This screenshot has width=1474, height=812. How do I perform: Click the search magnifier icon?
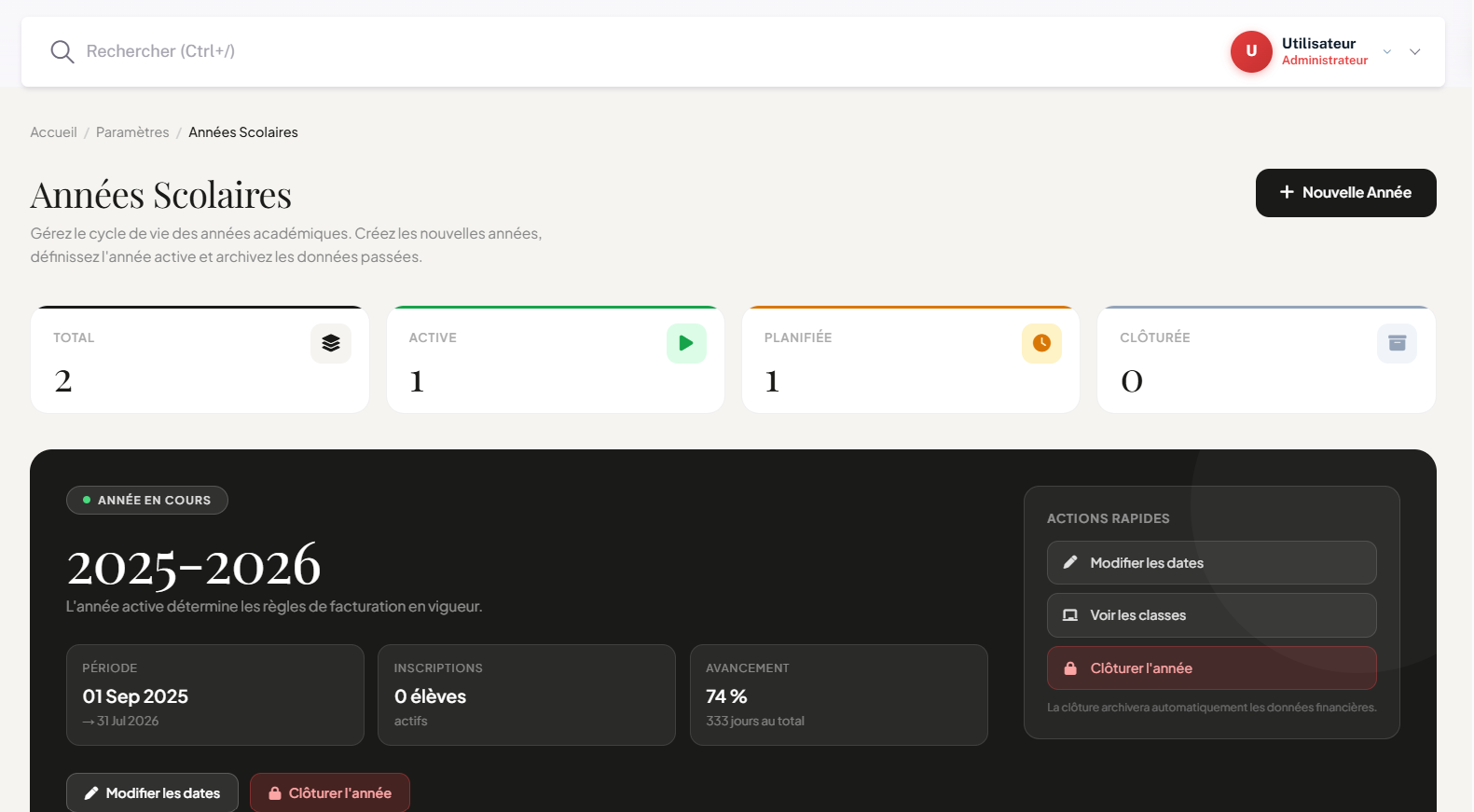pyautogui.click(x=62, y=52)
